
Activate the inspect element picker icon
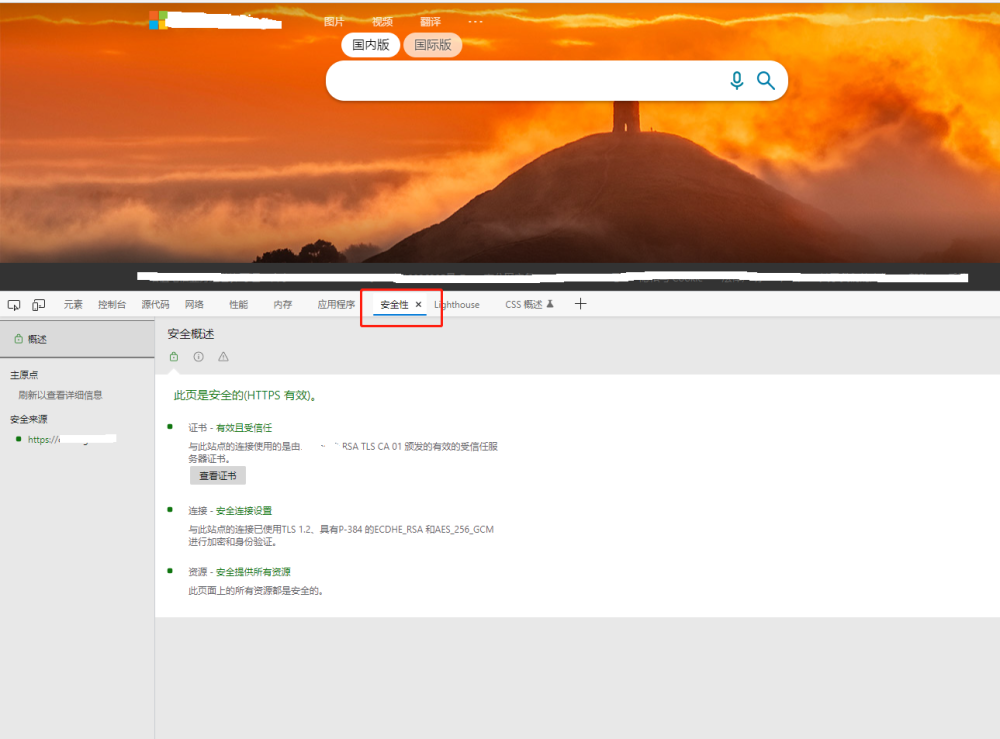point(13,305)
